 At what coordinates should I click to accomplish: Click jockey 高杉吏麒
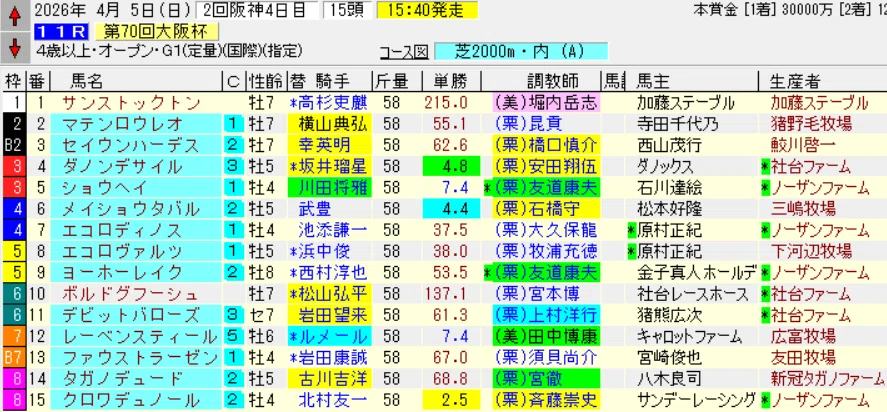pyautogui.click(x=333, y=103)
